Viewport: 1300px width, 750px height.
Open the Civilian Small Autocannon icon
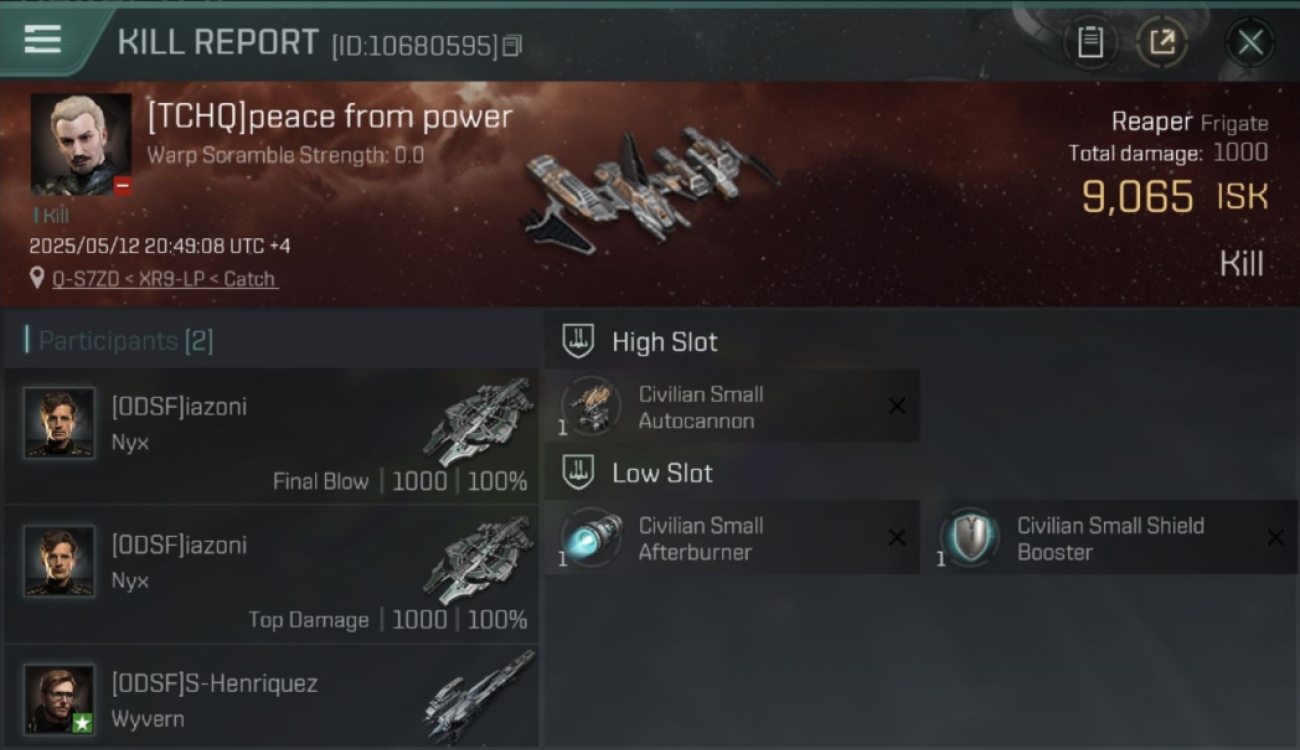click(591, 406)
